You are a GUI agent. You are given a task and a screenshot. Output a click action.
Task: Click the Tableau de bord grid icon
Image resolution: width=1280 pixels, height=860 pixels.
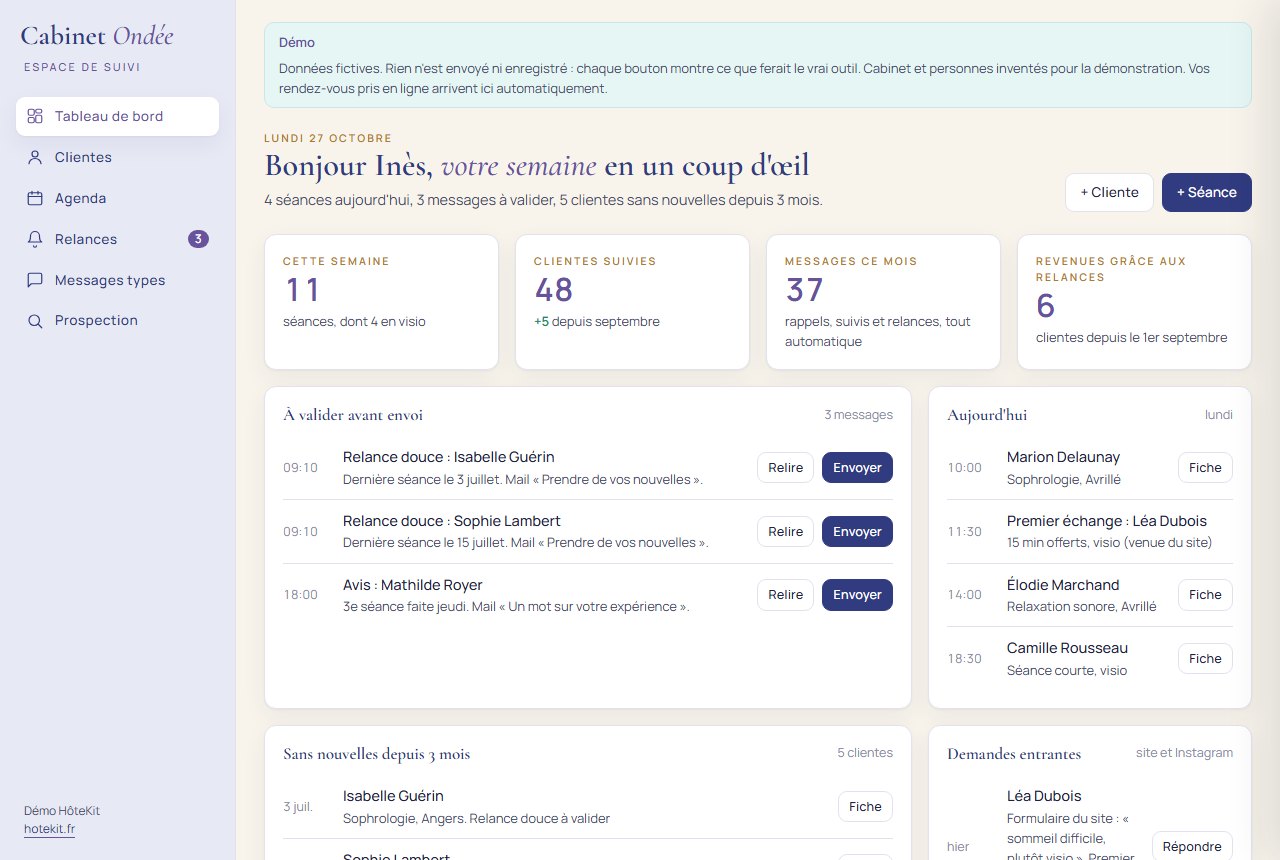pos(35,116)
